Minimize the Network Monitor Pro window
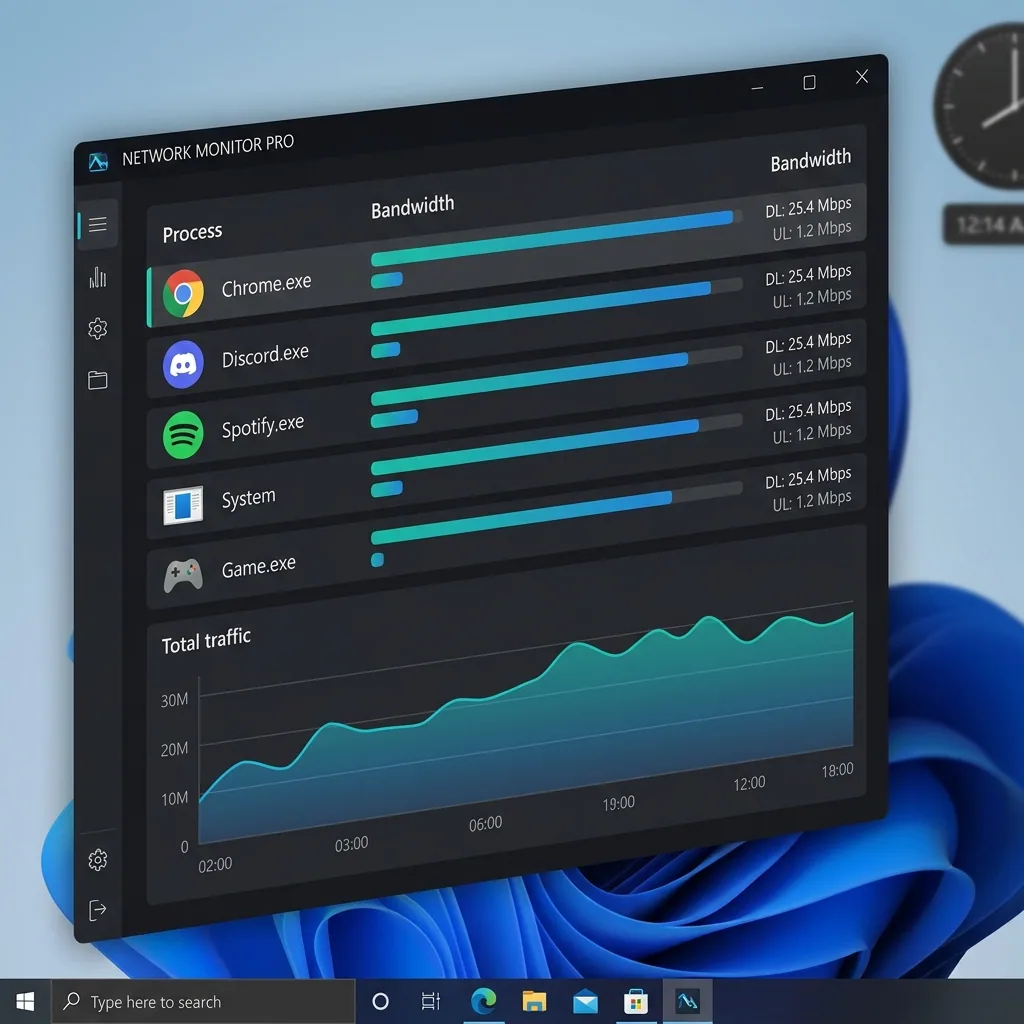The image size is (1024, 1024). [757, 87]
